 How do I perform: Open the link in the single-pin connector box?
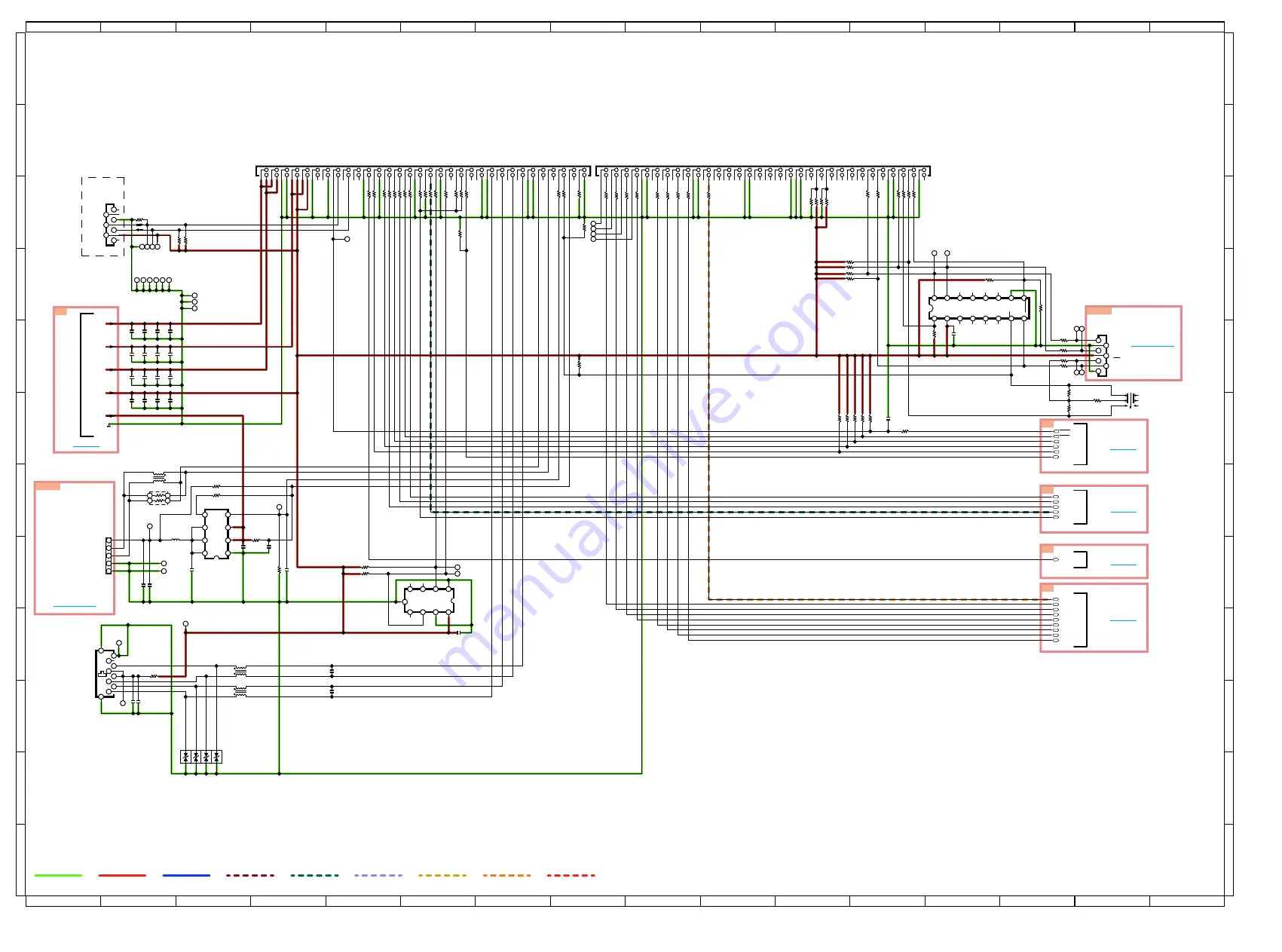click(1123, 565)
